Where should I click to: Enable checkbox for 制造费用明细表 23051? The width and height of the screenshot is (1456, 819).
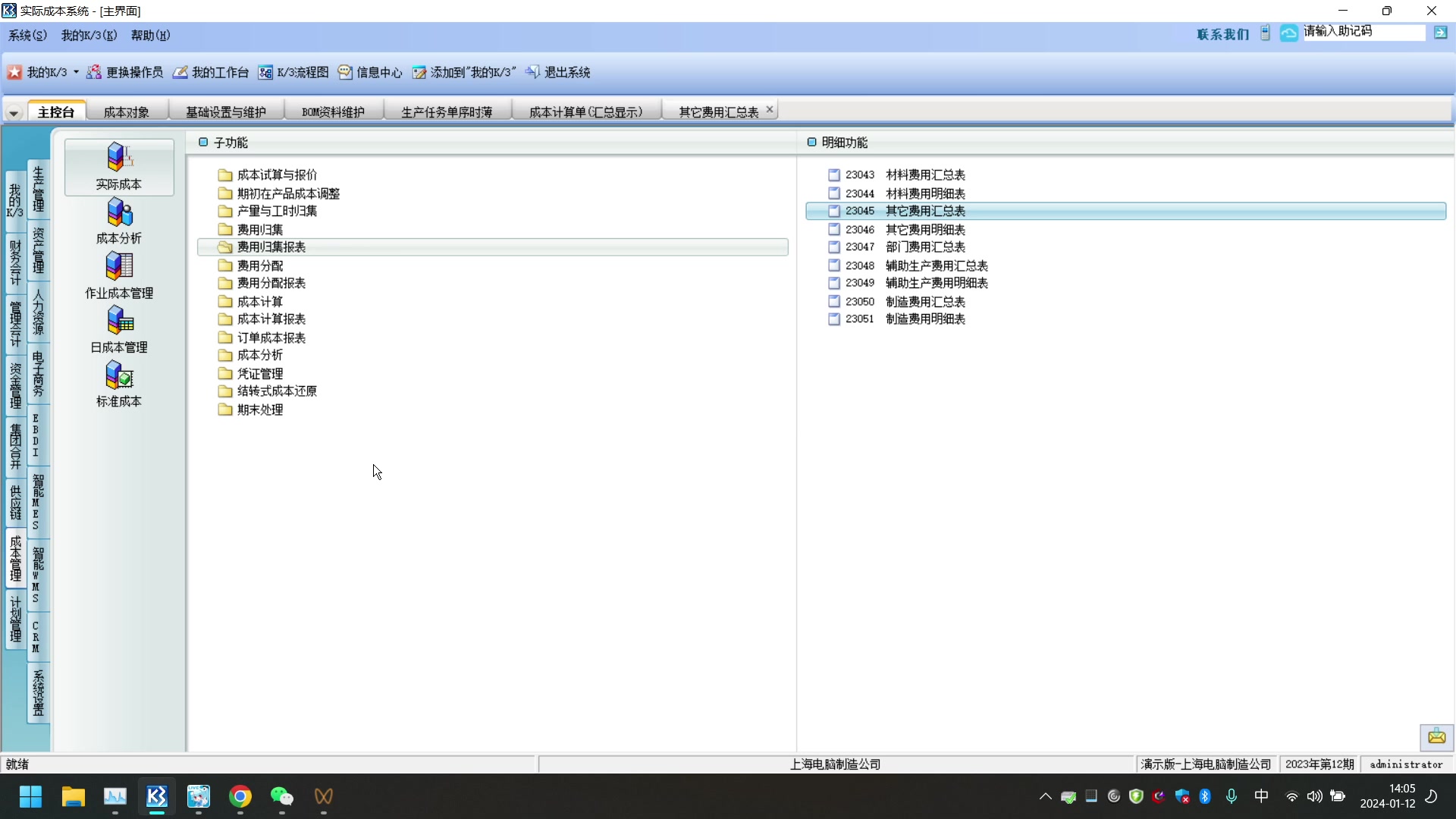pos(833,319)
